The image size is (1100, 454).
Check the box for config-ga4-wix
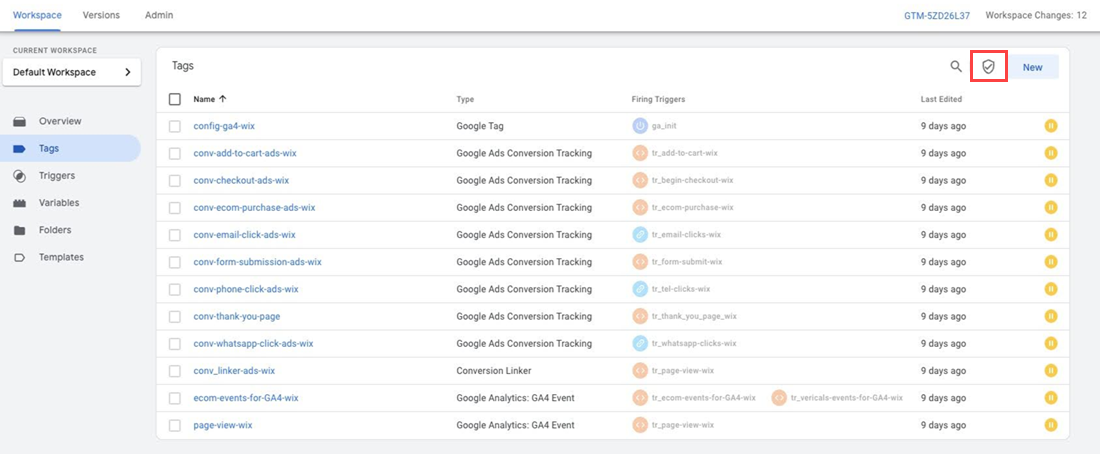175,126
